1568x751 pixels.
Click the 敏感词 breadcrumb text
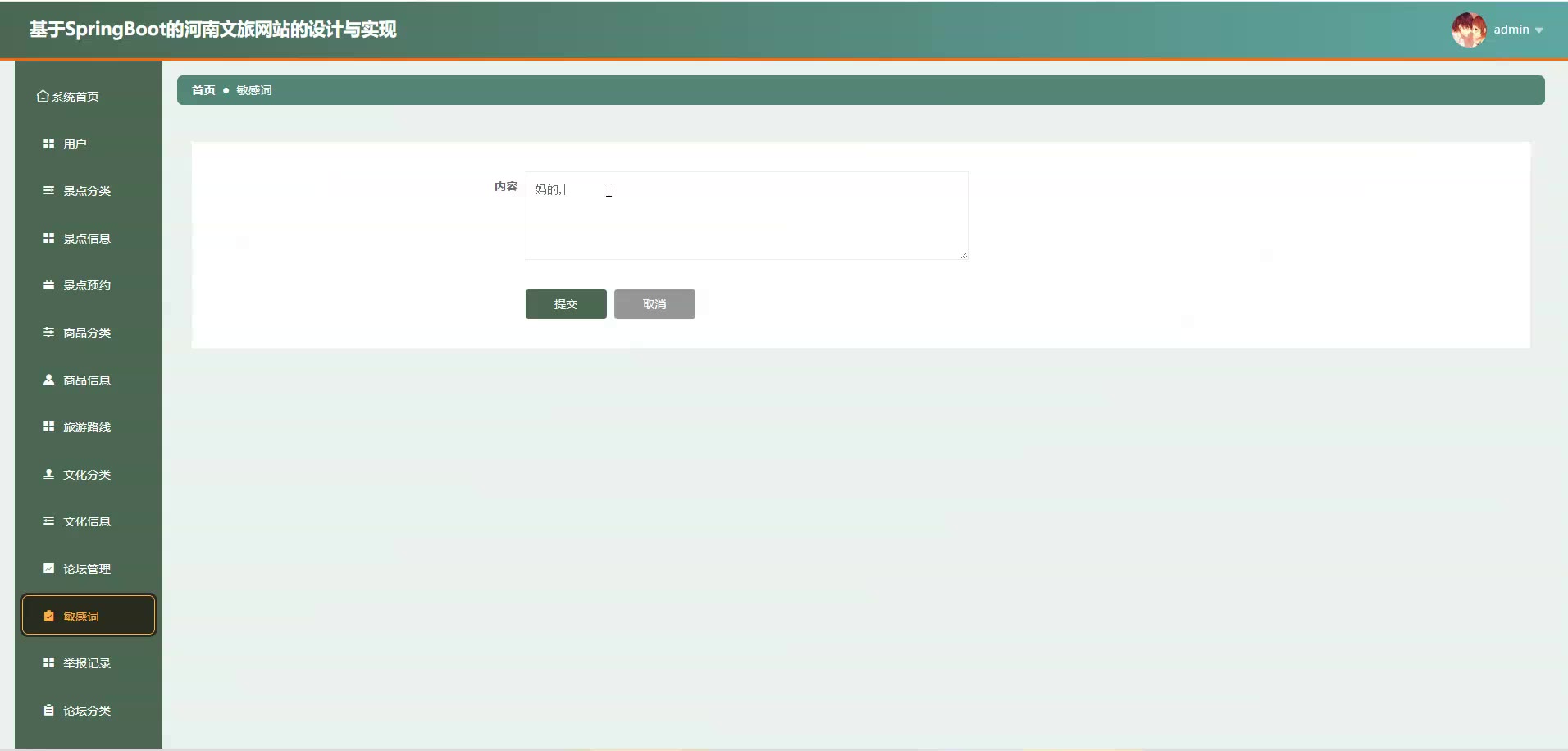(x=254, y=90)
